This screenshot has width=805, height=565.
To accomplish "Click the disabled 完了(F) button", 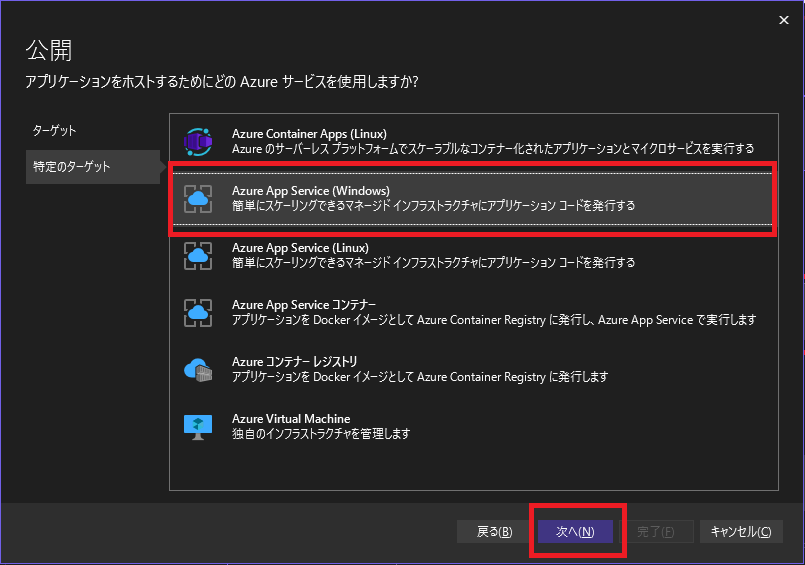I will [x=656, y=532].
